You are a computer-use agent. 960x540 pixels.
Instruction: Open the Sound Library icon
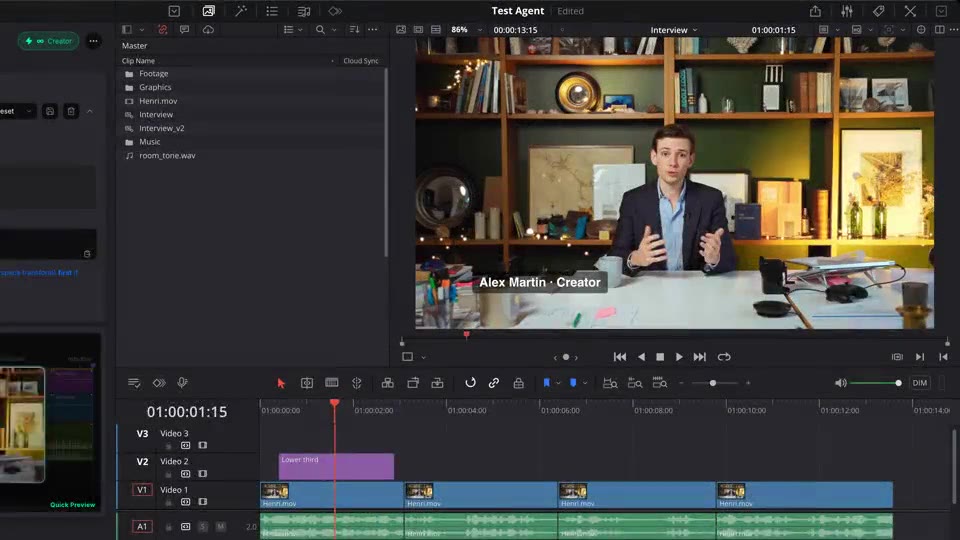[x=304, y=11]
